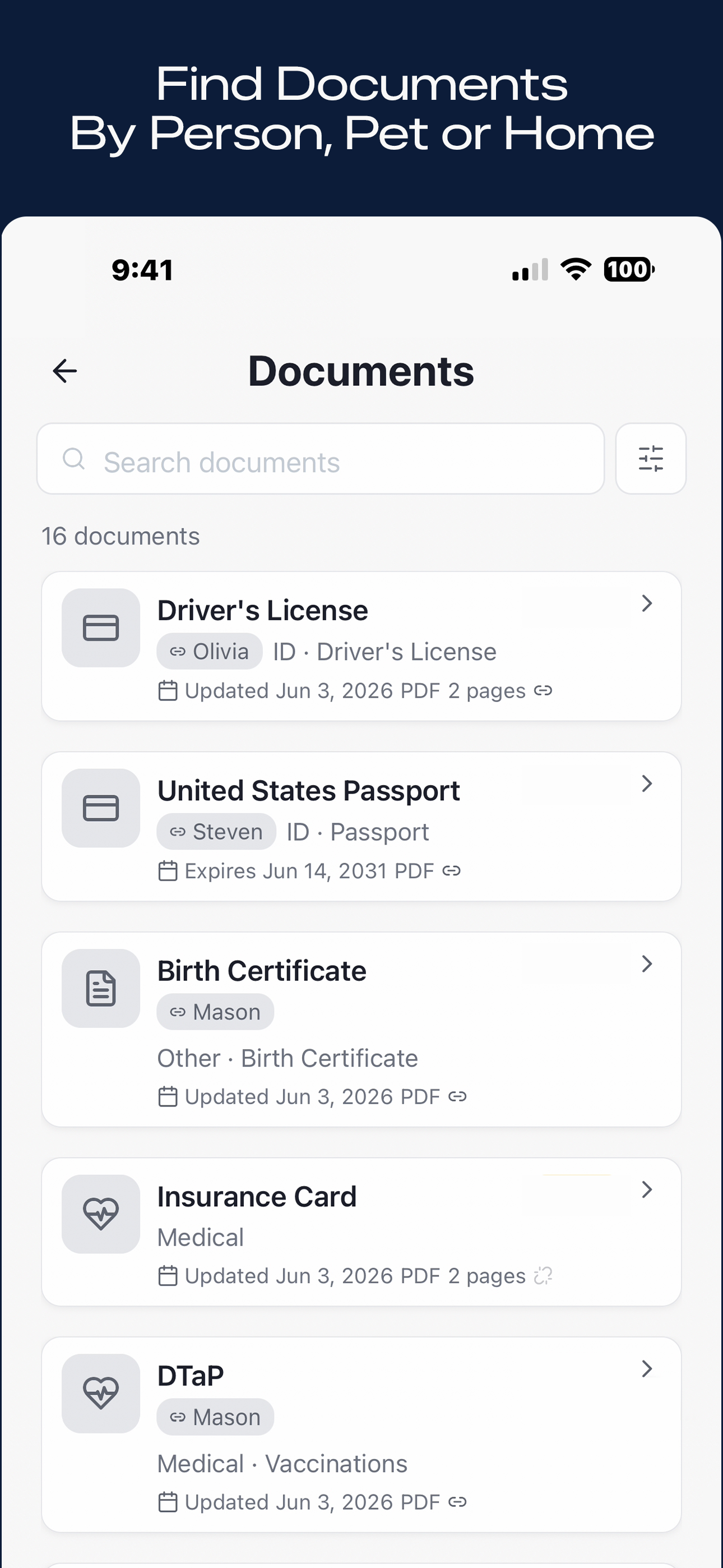The width and height of the screenshot is (723, 1568).
Task: Click calendar icon beside Expires Jun 14, 2031
Action: click(168, 871)
